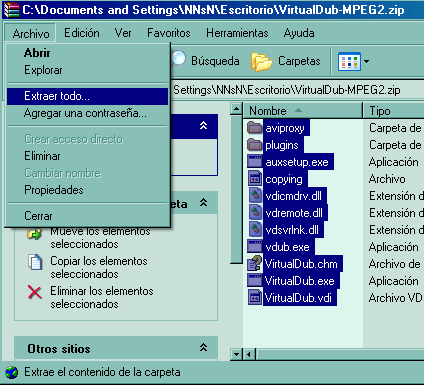Select the vdicmdrv.dll file name
Viewport: 424px width, 385px height.
294,196
